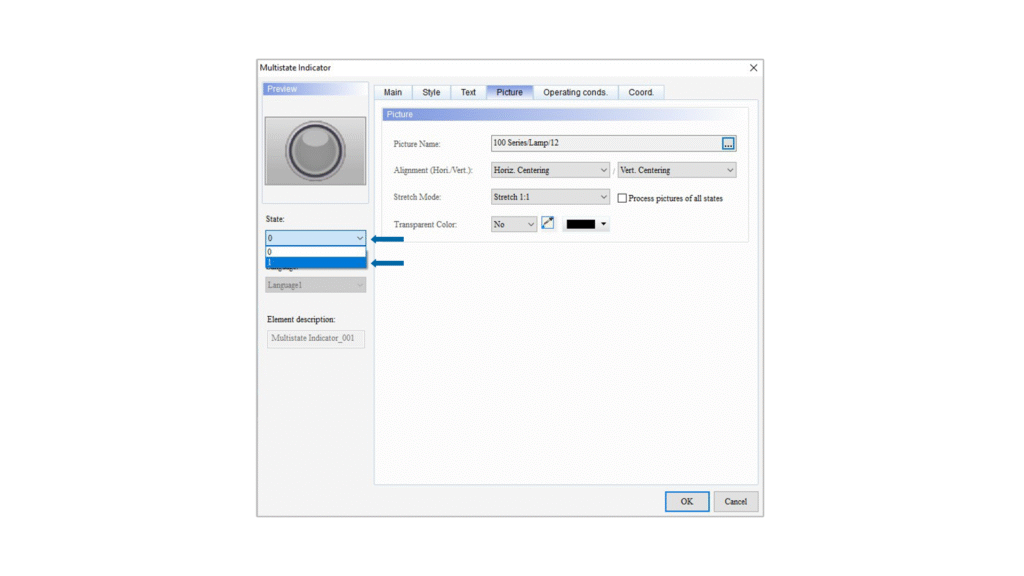Open the Horiz. Centering alignment dropdown
The width and height of the screenshot is (1024, 576).
tap(550, 170)
